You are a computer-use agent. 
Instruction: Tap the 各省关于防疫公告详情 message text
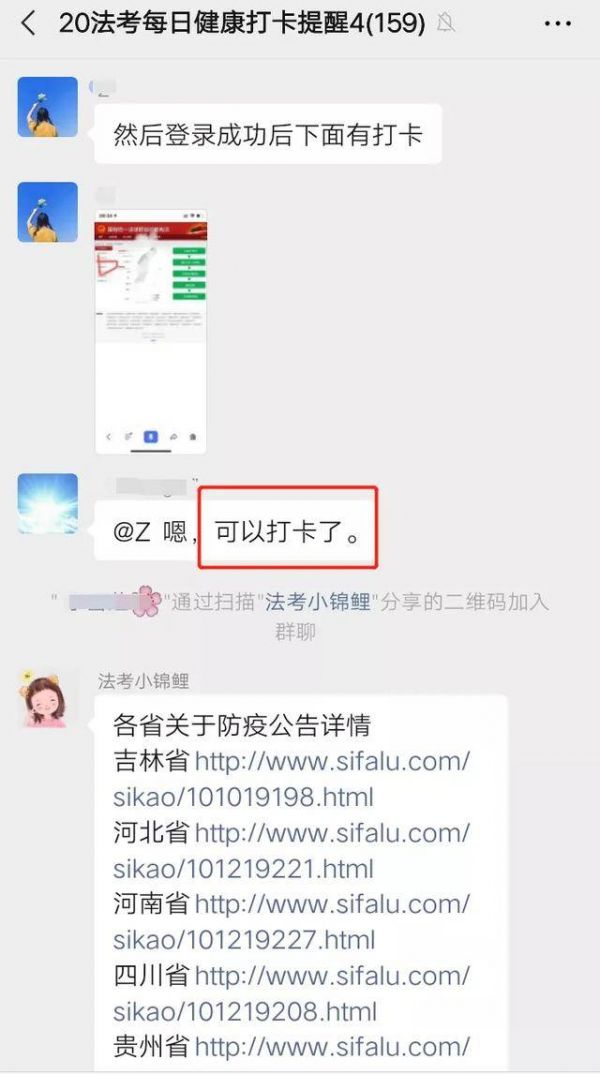pos(242,726)
